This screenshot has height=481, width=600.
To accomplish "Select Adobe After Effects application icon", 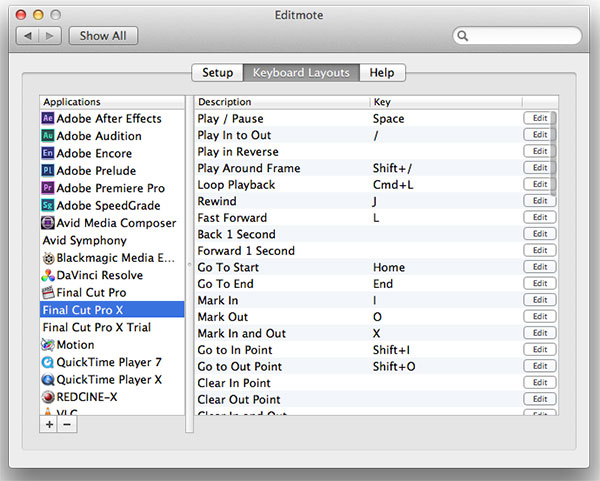I will coord(47,118).
